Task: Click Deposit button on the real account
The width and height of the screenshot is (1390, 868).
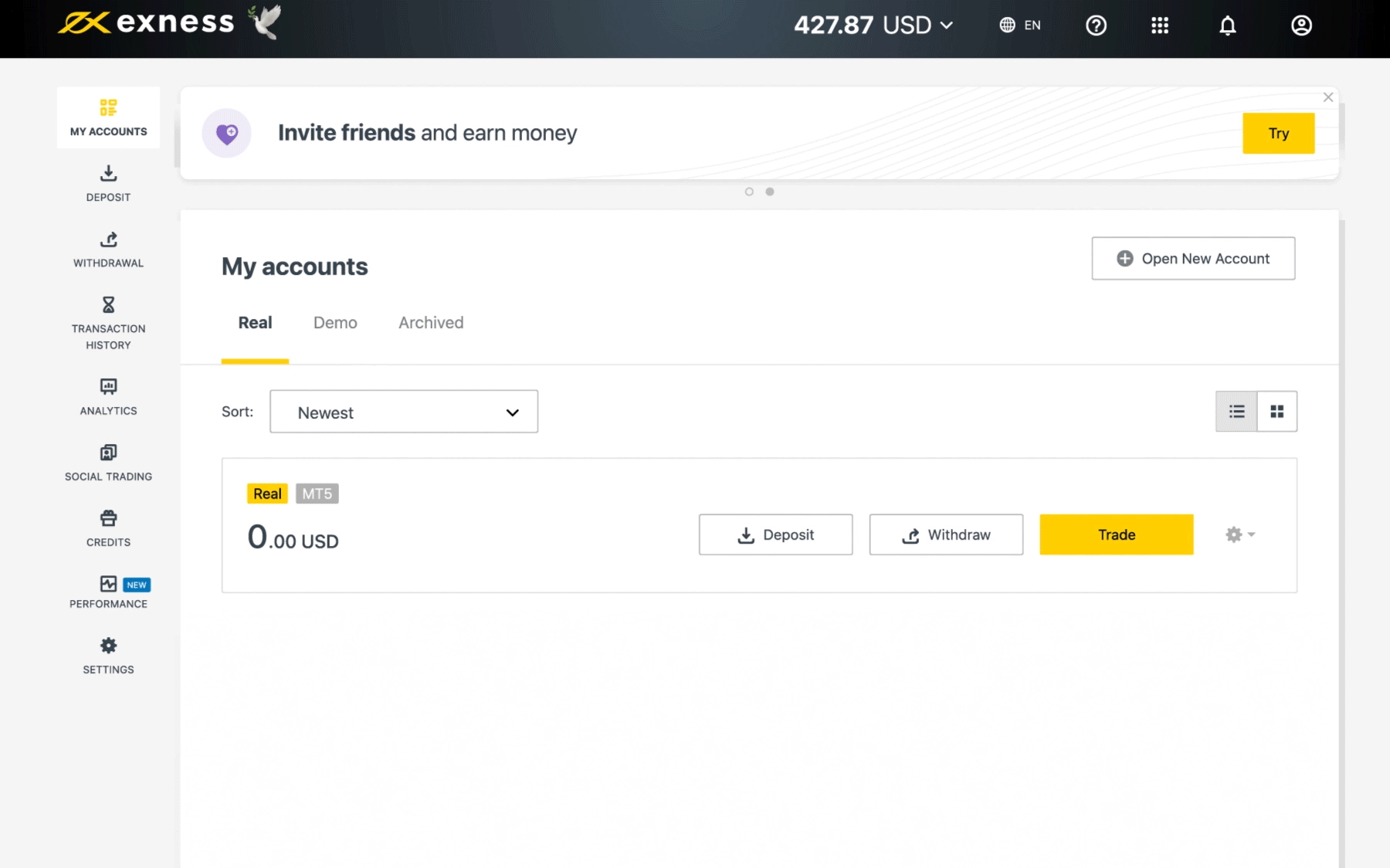Action: 775,534
